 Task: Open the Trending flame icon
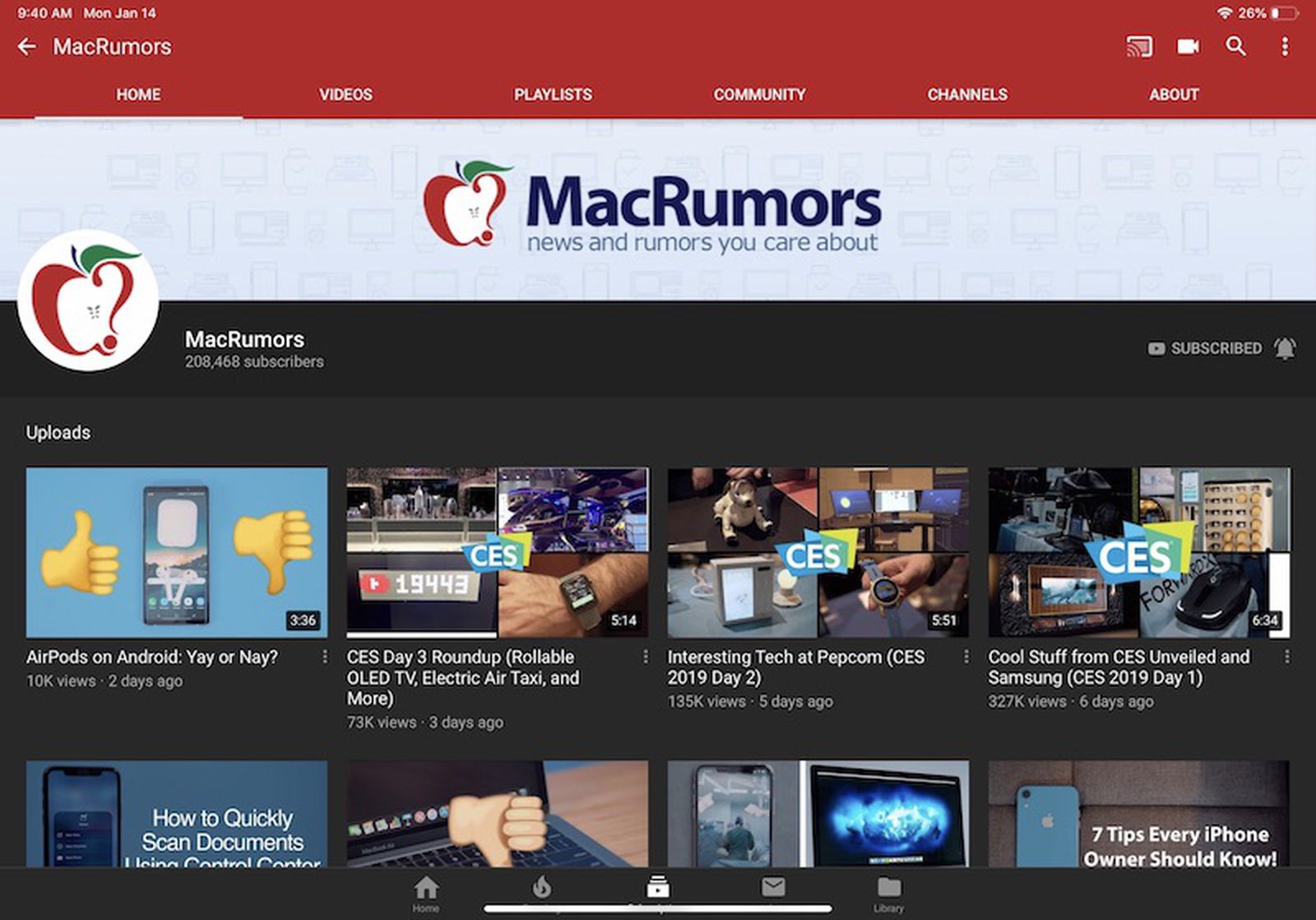(541, 888)
